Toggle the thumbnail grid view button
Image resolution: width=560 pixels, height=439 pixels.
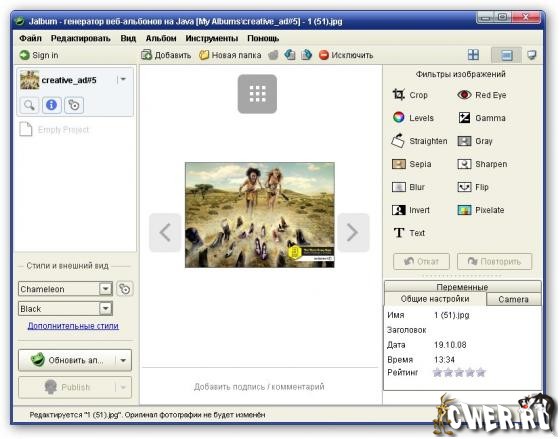tap(473, 55)
